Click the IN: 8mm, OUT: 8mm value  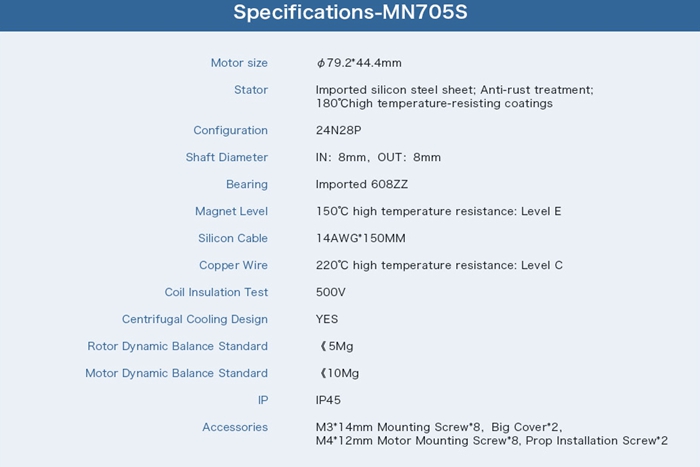point(378,157)
